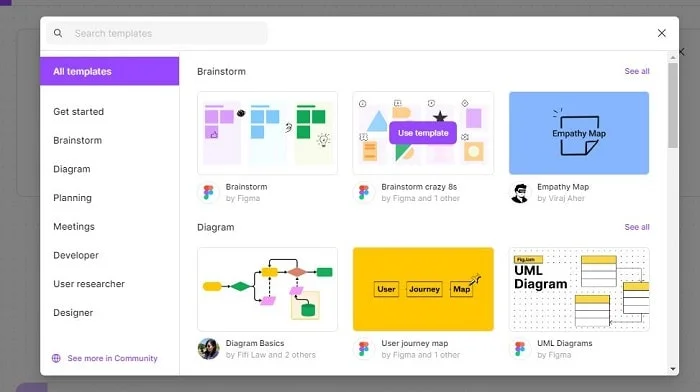Click 'by Viraj Aher' author text
Screen dimensions: 700x392
click(x=561, y=198)
